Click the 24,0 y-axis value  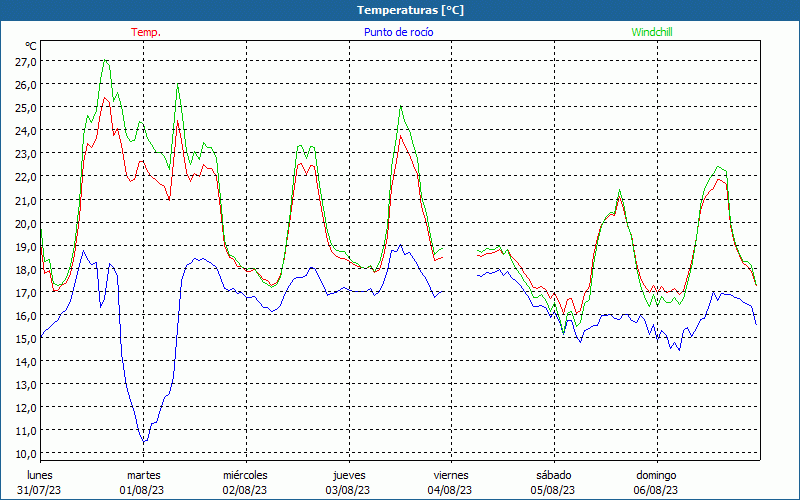(x=27, y=131)
